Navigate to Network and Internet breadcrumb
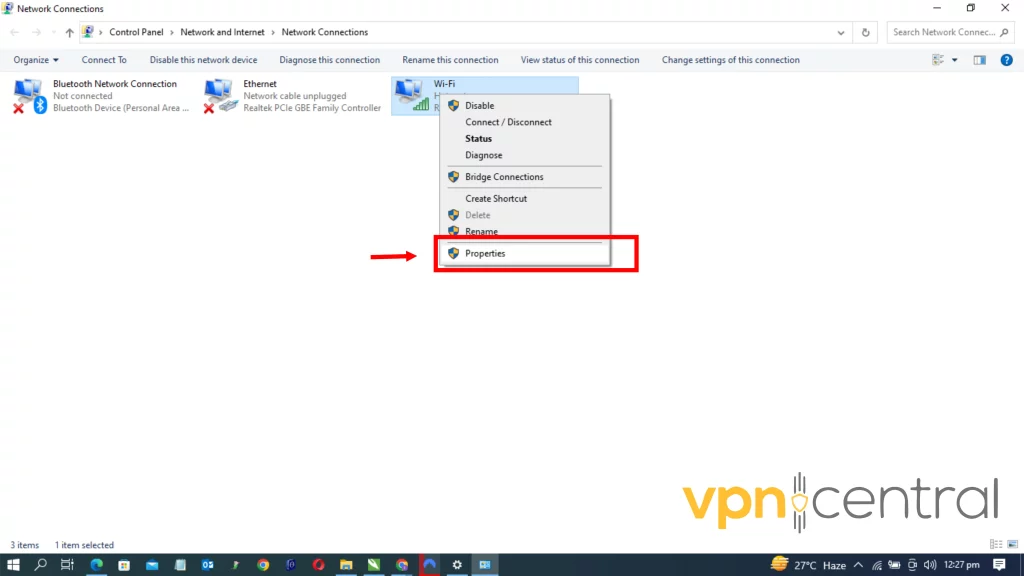 (222, 31)
